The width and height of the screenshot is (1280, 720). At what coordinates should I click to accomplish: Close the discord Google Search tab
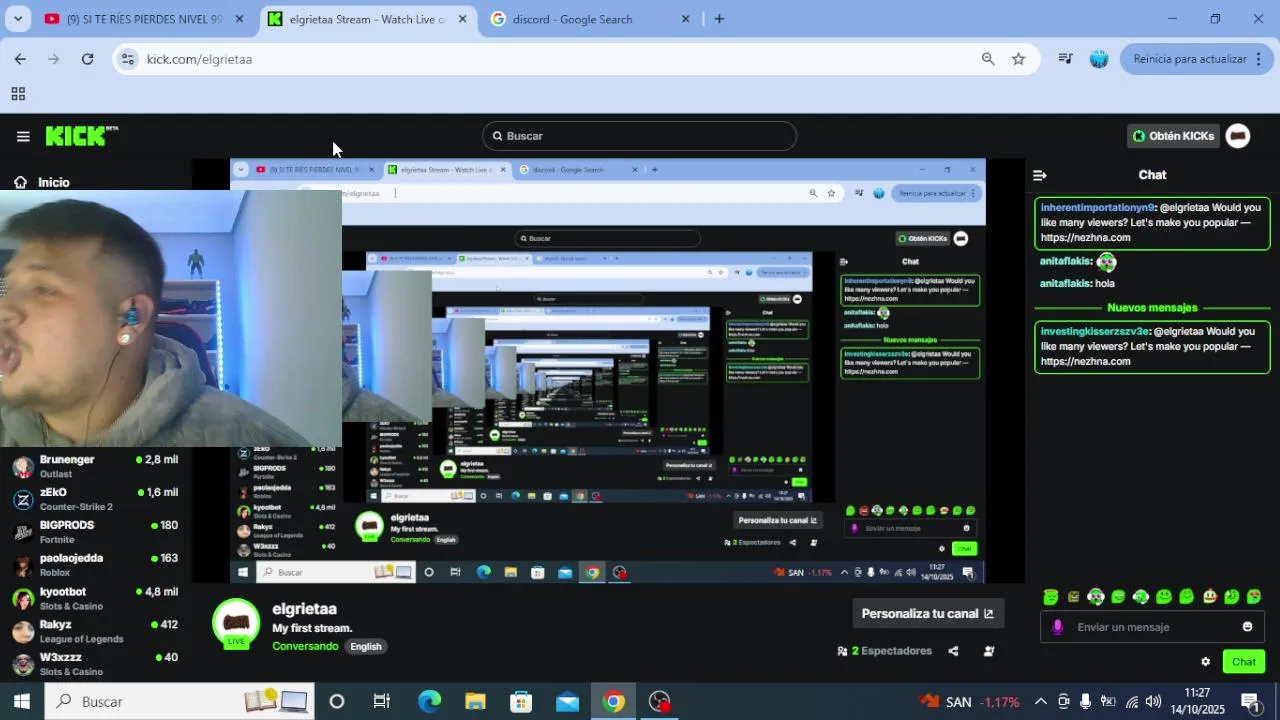(685, 19)
